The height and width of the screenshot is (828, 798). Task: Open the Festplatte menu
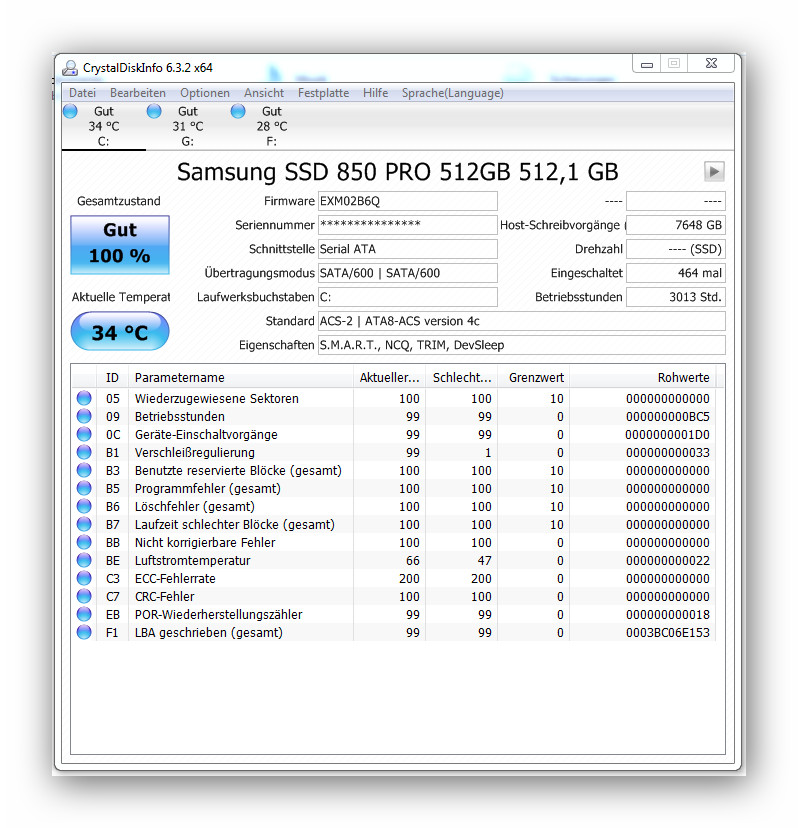[323, 93]
